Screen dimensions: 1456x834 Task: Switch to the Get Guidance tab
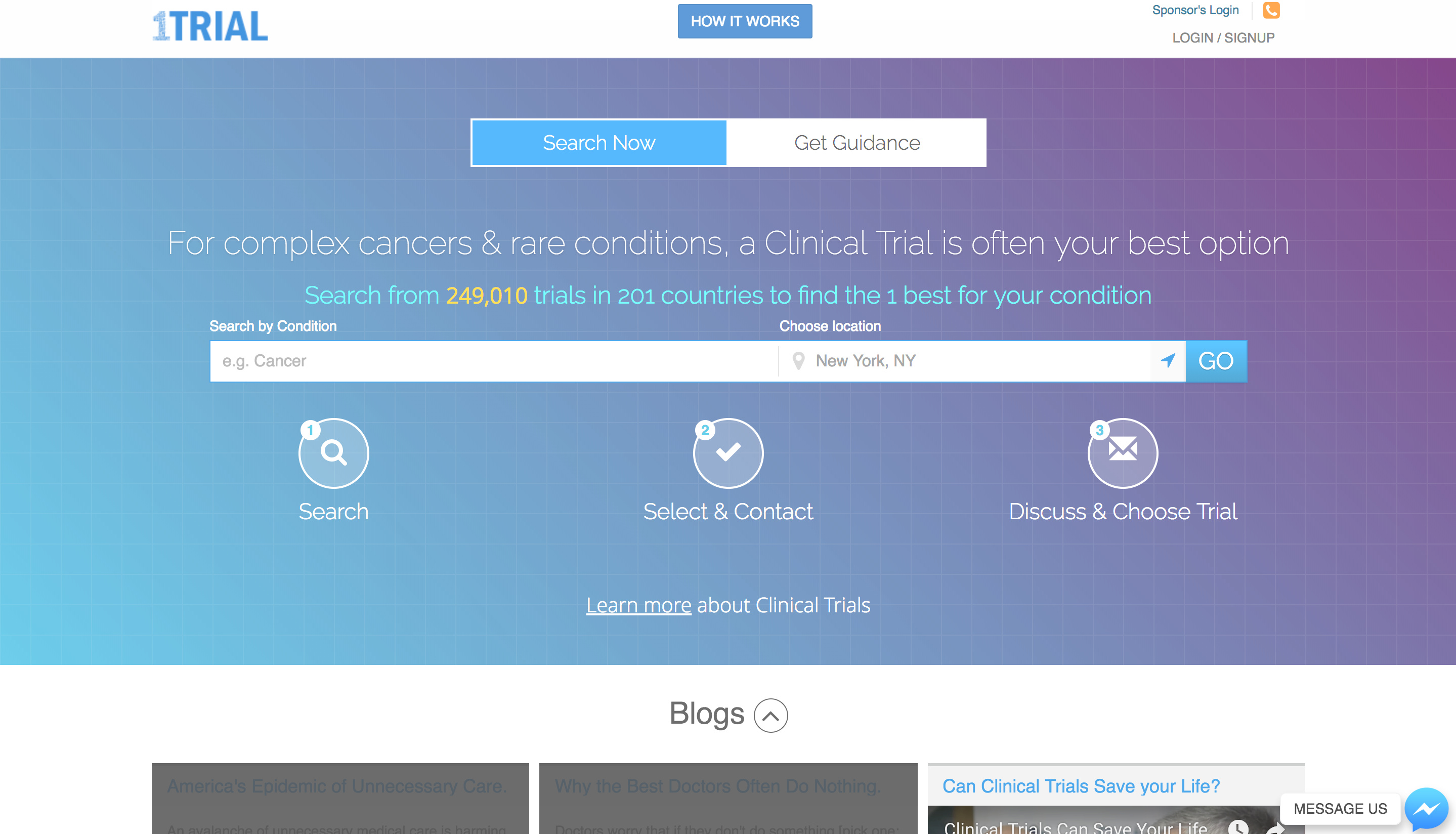pyautogui.click(x=857, y=143)
